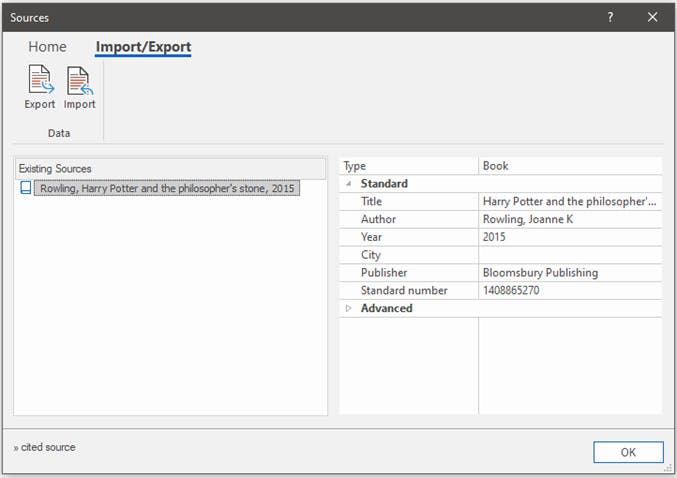Image resolution: width=677 pixels, height=478 pixels.
Task: Click the Data group label
Action: pyautogui.click(x=59, y=133)
